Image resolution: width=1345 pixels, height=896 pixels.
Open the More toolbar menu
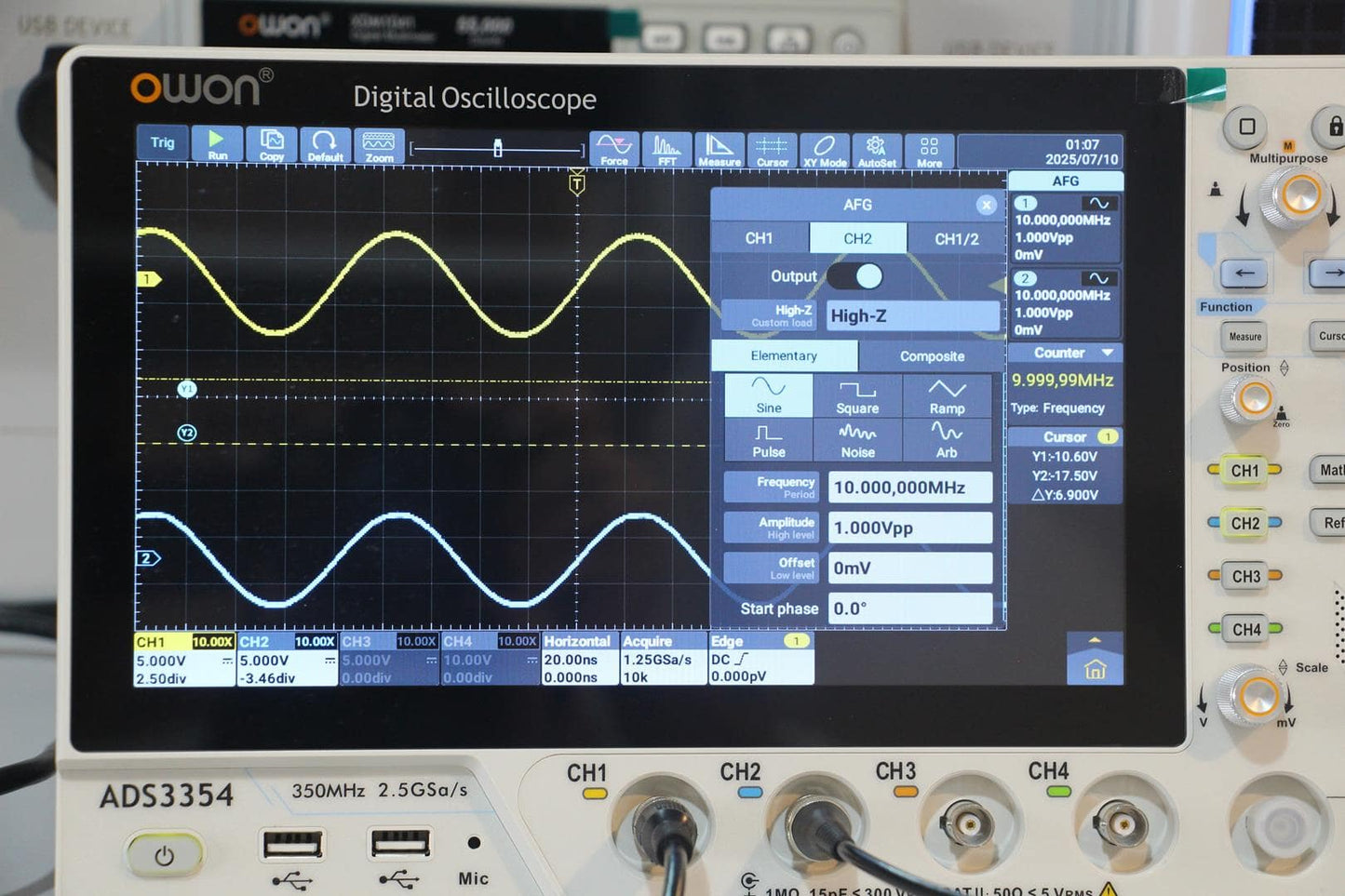928,149
